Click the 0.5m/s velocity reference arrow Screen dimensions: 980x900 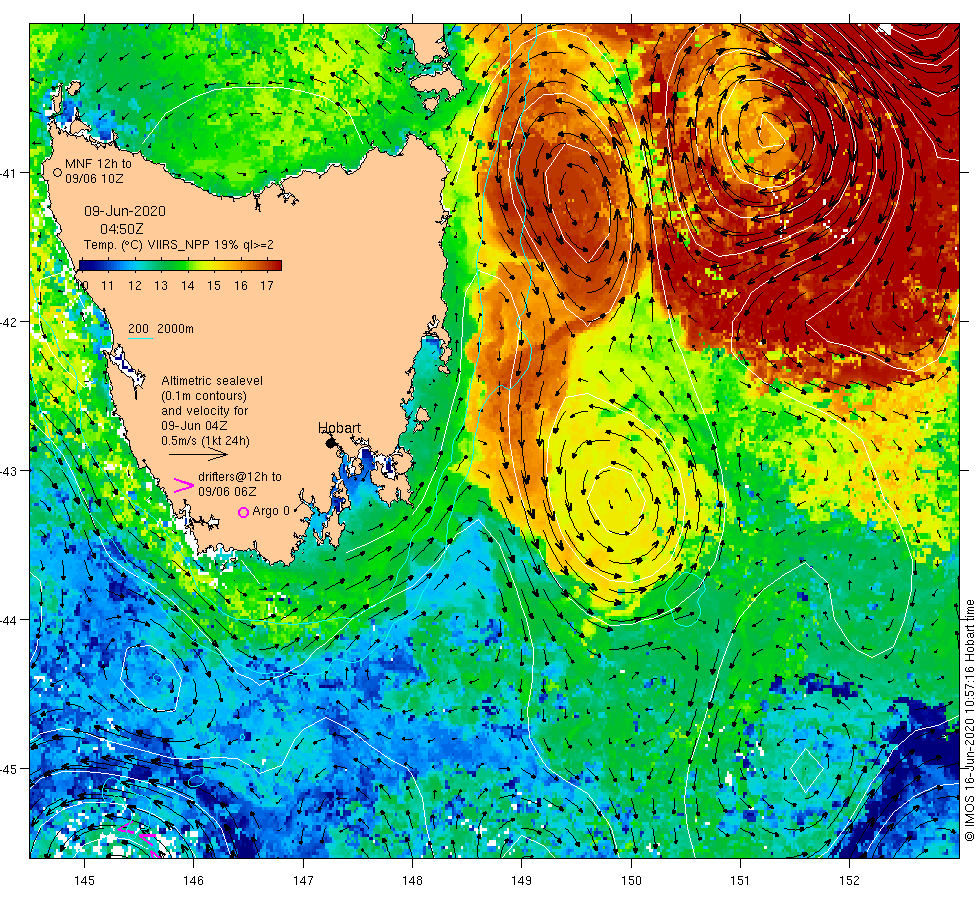coord(199,454)
